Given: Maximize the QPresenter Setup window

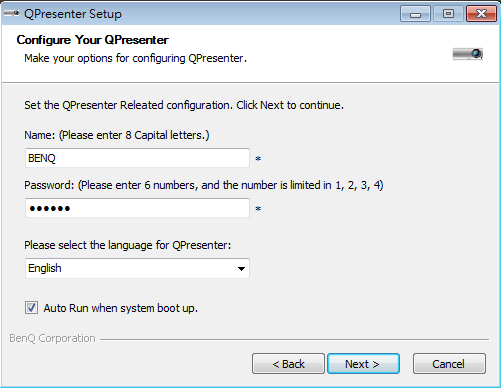Looking at the screenshot, I should (448, 14).
